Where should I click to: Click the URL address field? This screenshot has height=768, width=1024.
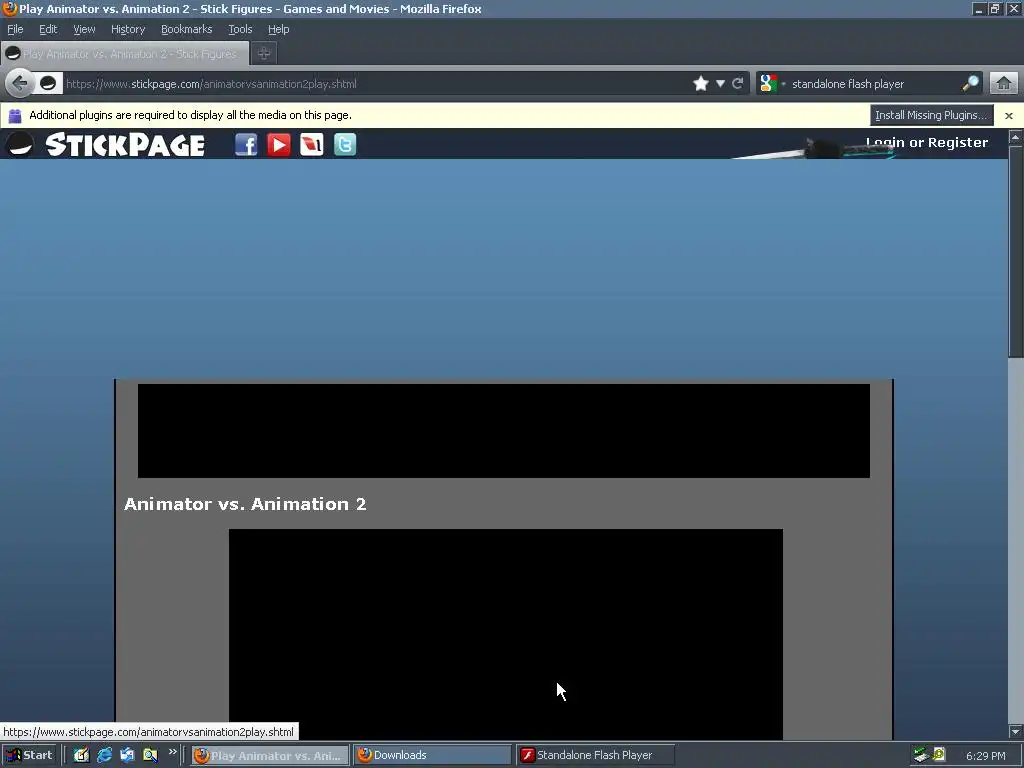click(376, 84)
